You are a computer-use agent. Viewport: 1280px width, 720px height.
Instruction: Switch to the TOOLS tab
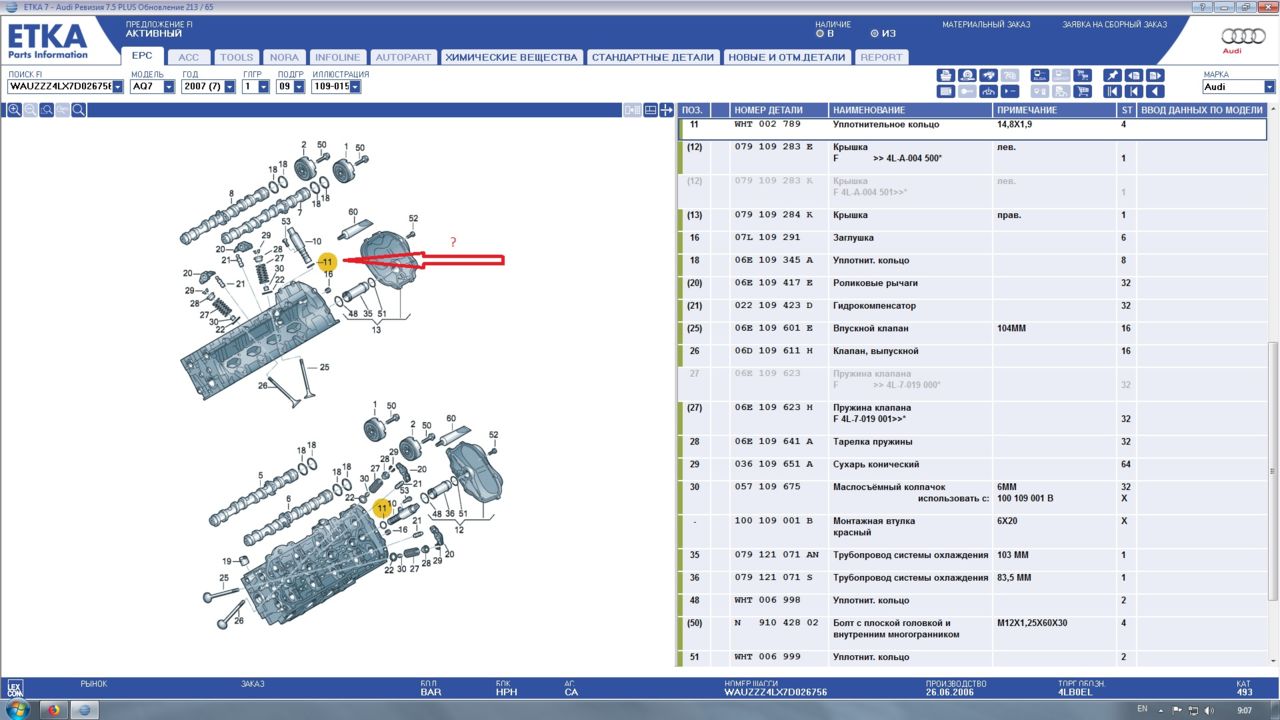(236, 57)
